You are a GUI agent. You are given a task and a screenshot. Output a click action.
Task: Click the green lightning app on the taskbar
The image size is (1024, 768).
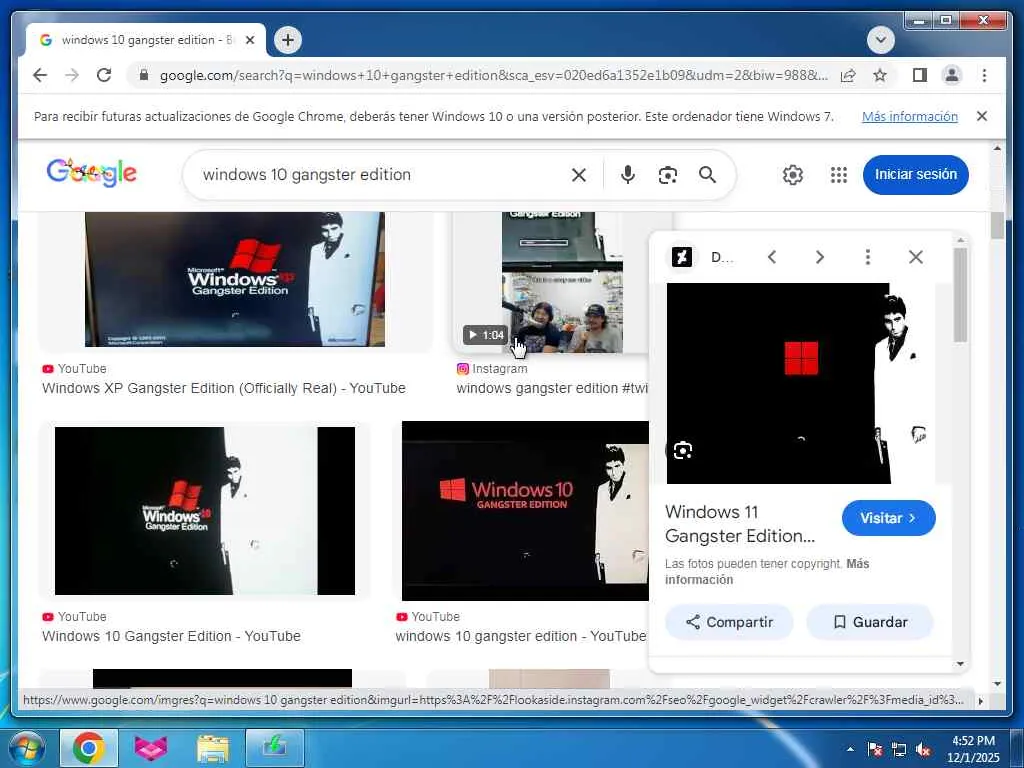click(x=275, y=748)
